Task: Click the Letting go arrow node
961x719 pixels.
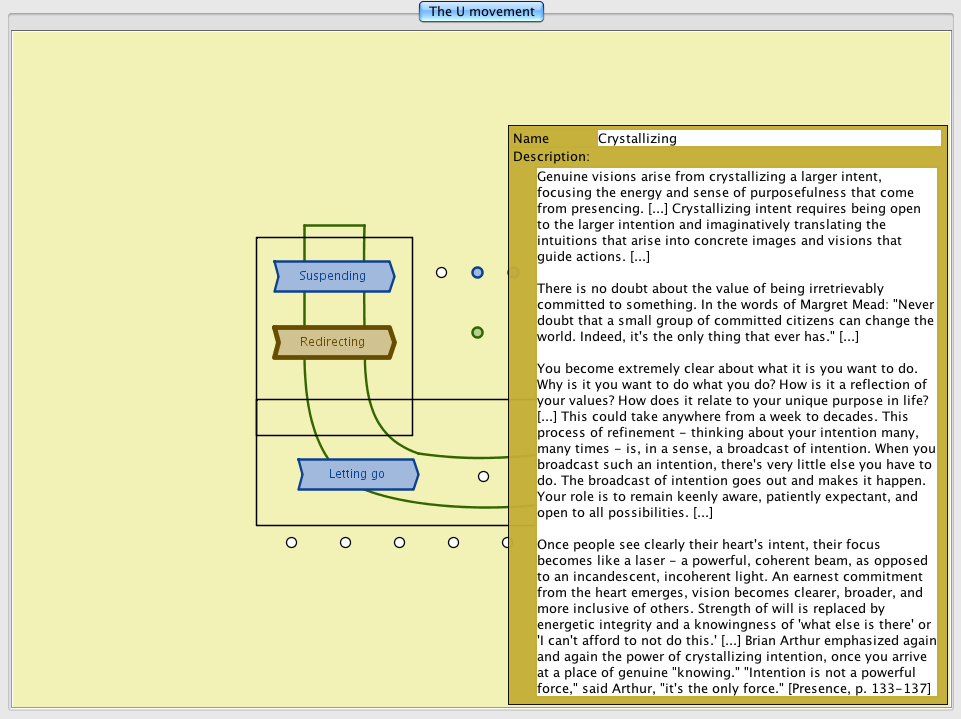Action: [x=357, y=474]
